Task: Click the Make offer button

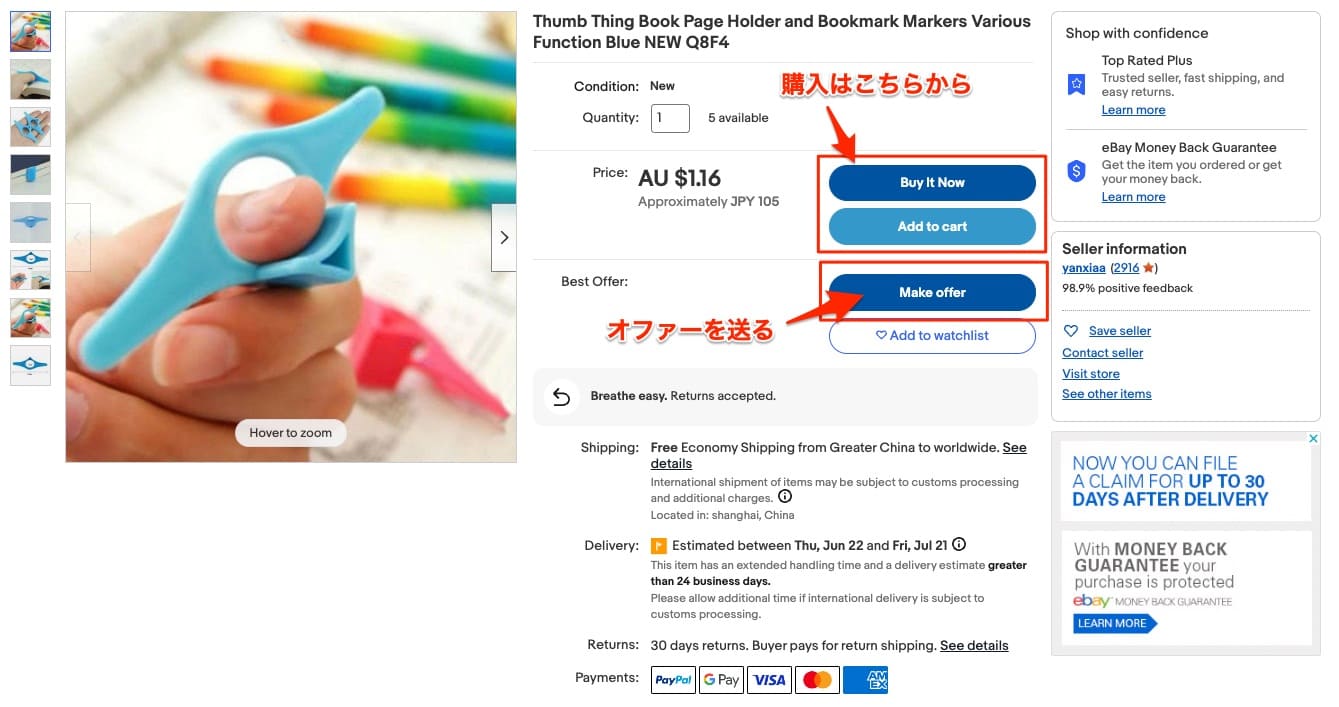Action: (x=932, y=292)
